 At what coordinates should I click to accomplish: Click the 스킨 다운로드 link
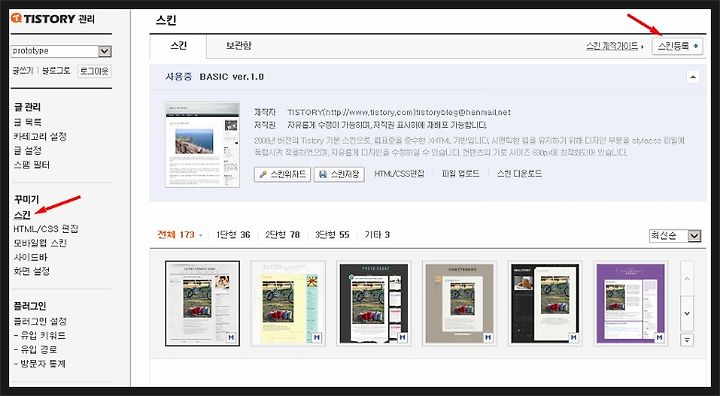click(x=519, y=174)
